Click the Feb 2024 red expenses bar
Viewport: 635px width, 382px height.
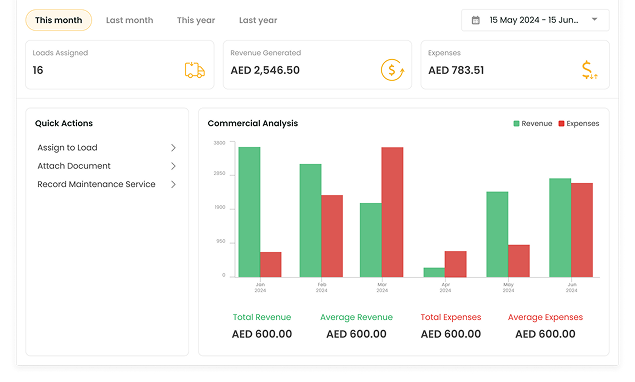332,236
